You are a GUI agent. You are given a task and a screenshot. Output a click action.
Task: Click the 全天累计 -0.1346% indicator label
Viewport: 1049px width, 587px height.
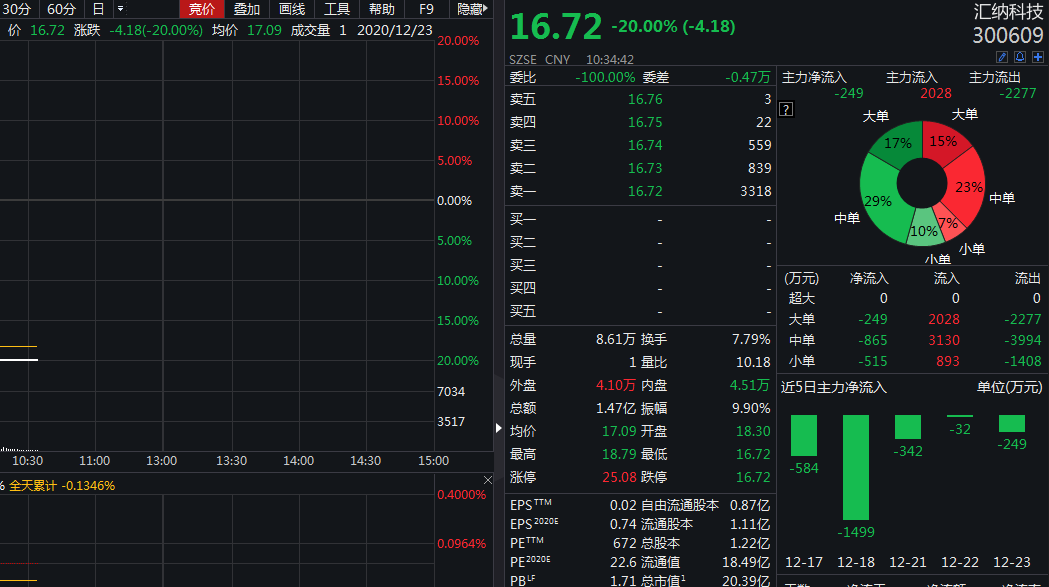pos(62,485)
